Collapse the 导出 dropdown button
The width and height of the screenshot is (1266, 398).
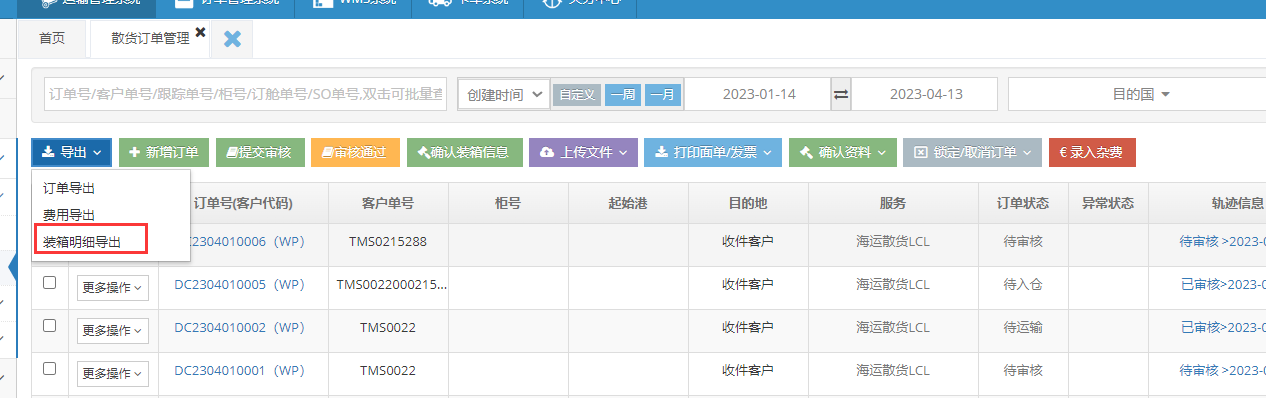[x=71, y=153]
